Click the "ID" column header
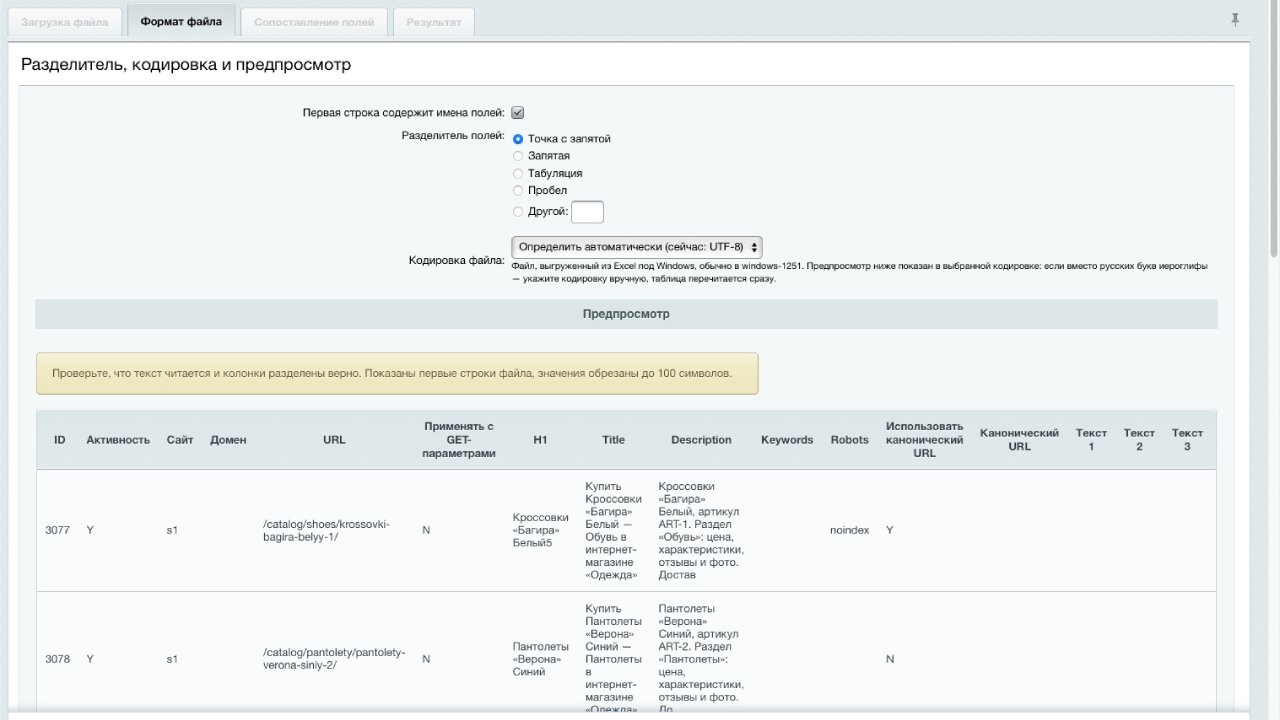This screenshot has width=1280, height=720. pyautogui.click(x=60, y=440)
